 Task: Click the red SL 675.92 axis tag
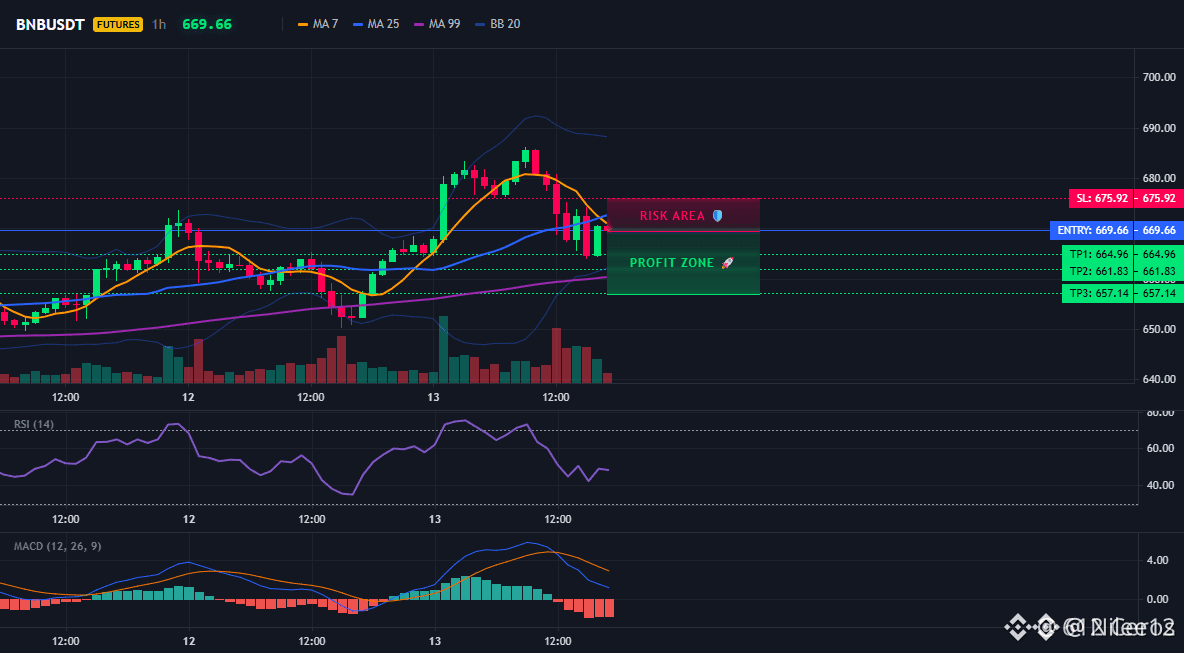(x=1159, y=199)
